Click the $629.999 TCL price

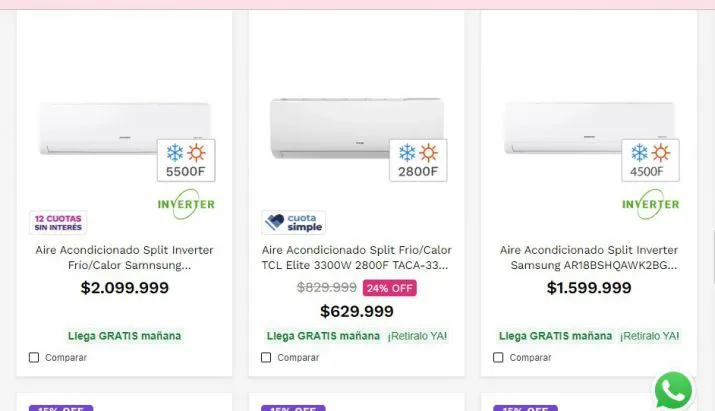click(357, 311)
